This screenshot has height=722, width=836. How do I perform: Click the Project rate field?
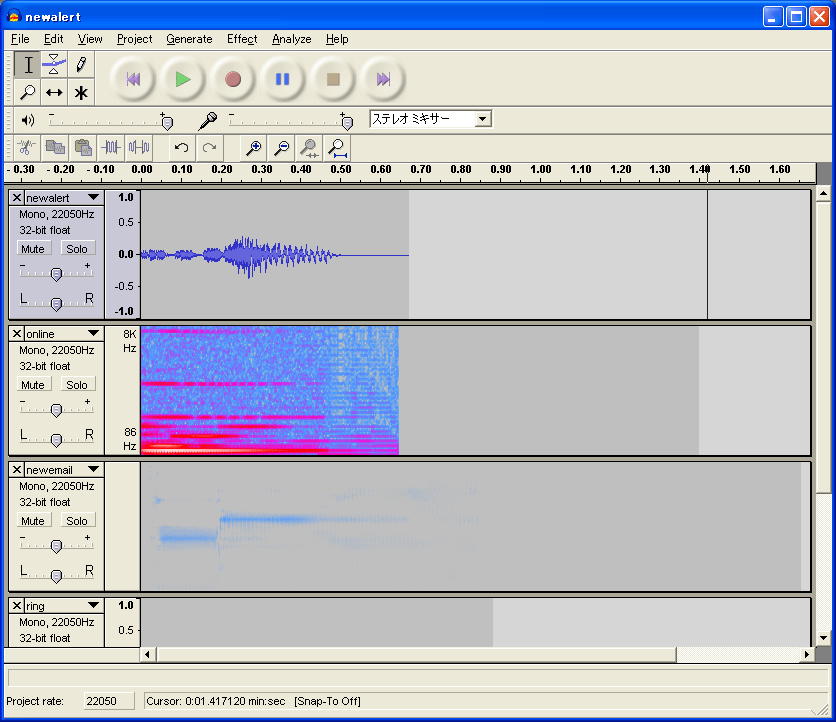coord(107,701)
